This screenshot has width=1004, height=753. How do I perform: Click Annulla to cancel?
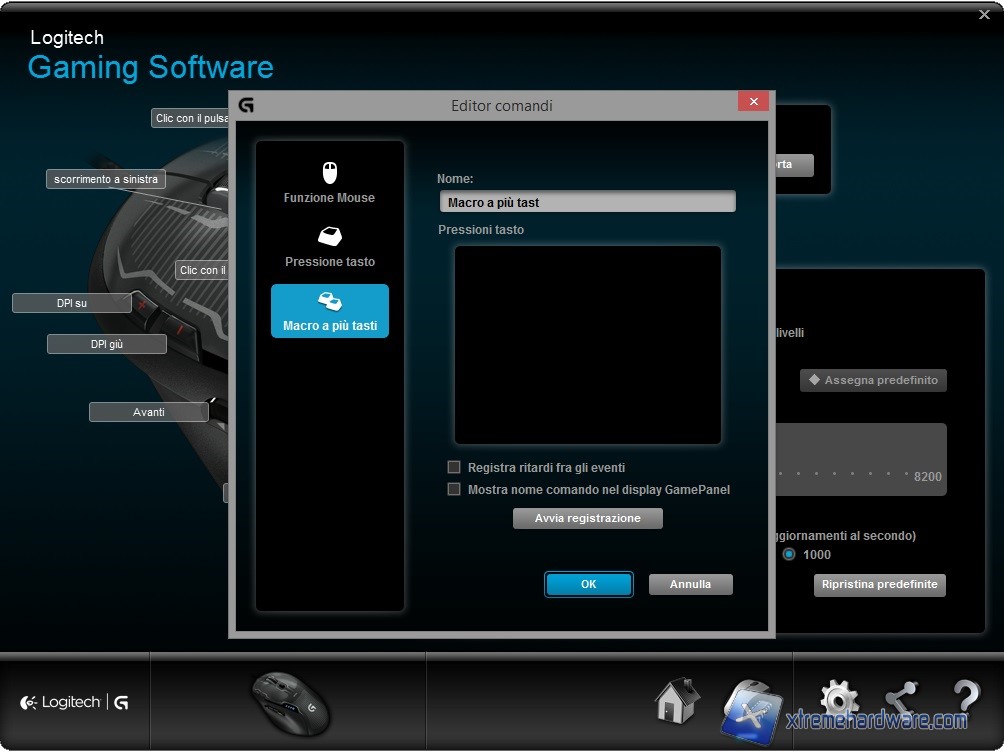tap(690, 584)
